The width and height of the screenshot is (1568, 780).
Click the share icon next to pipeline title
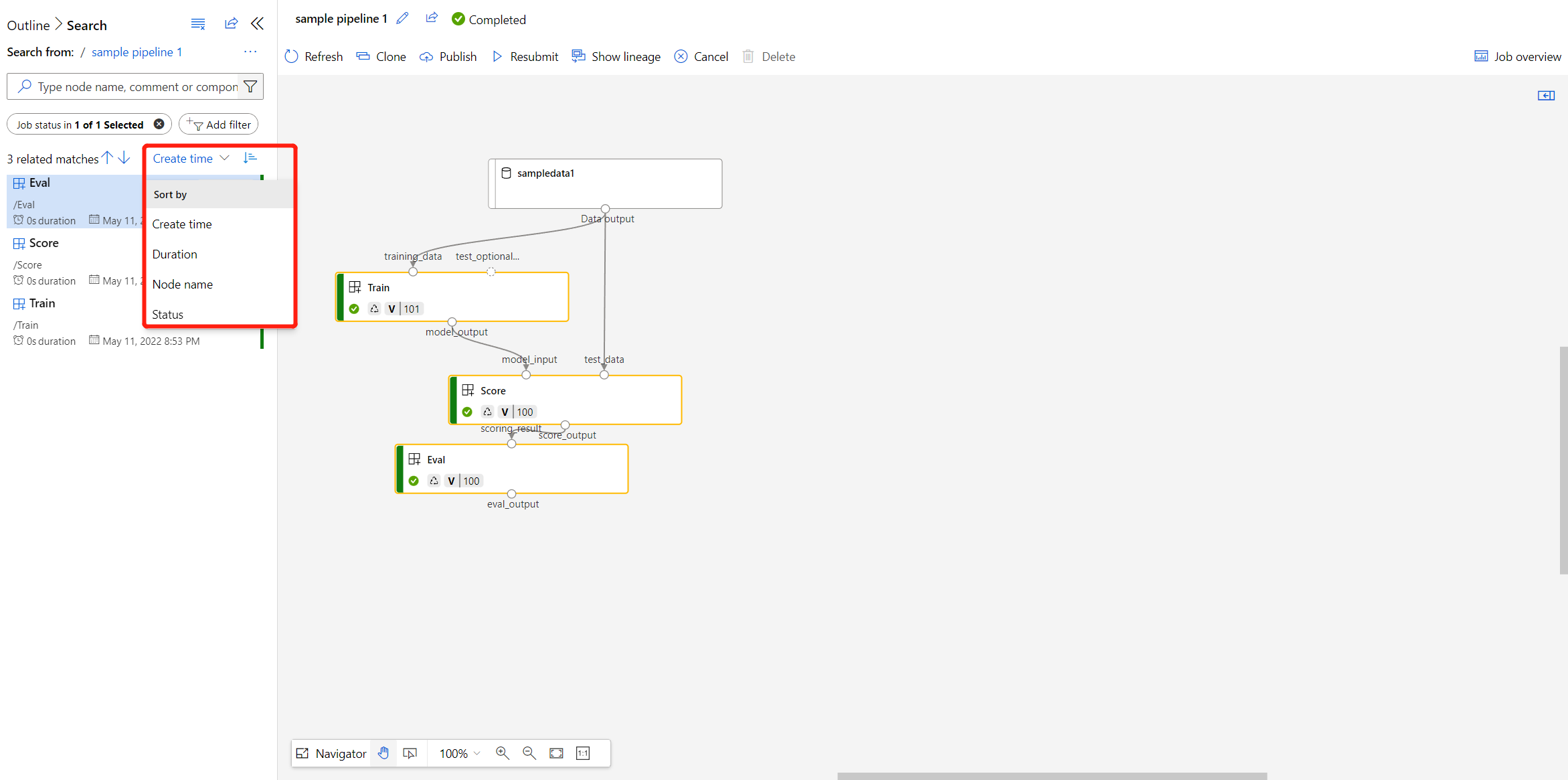click(432, 18)
